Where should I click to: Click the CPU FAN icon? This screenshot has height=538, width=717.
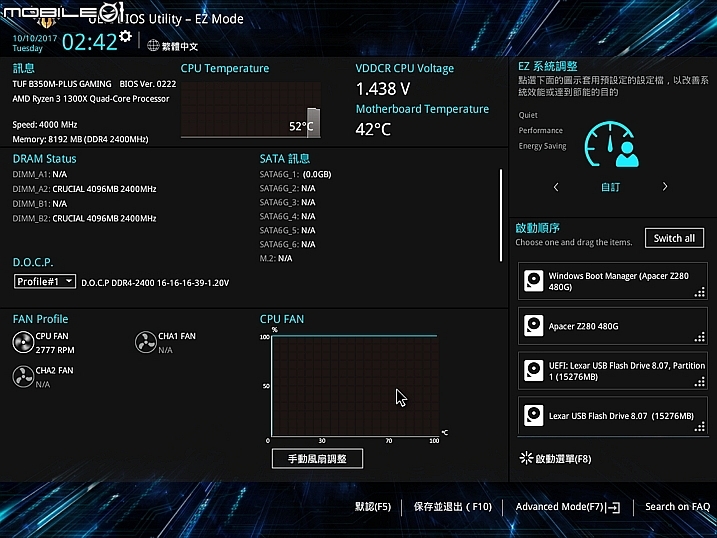coord(23,342)
